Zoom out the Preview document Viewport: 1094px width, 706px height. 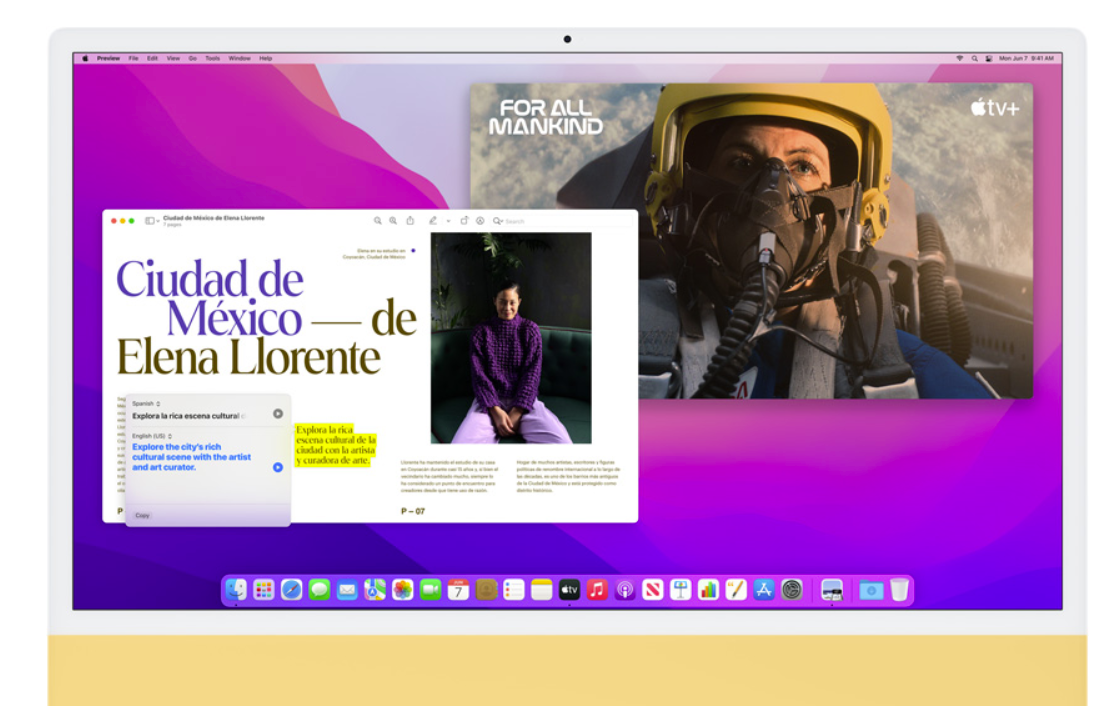377,220
